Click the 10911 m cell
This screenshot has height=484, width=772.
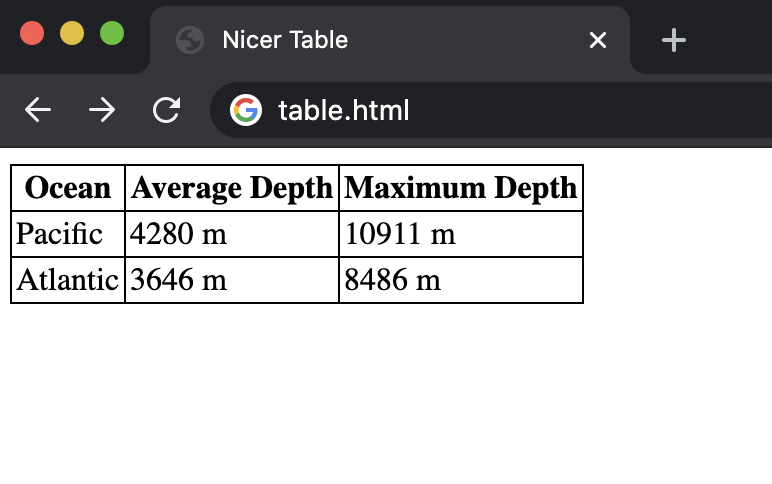click(x=400, y=234)
